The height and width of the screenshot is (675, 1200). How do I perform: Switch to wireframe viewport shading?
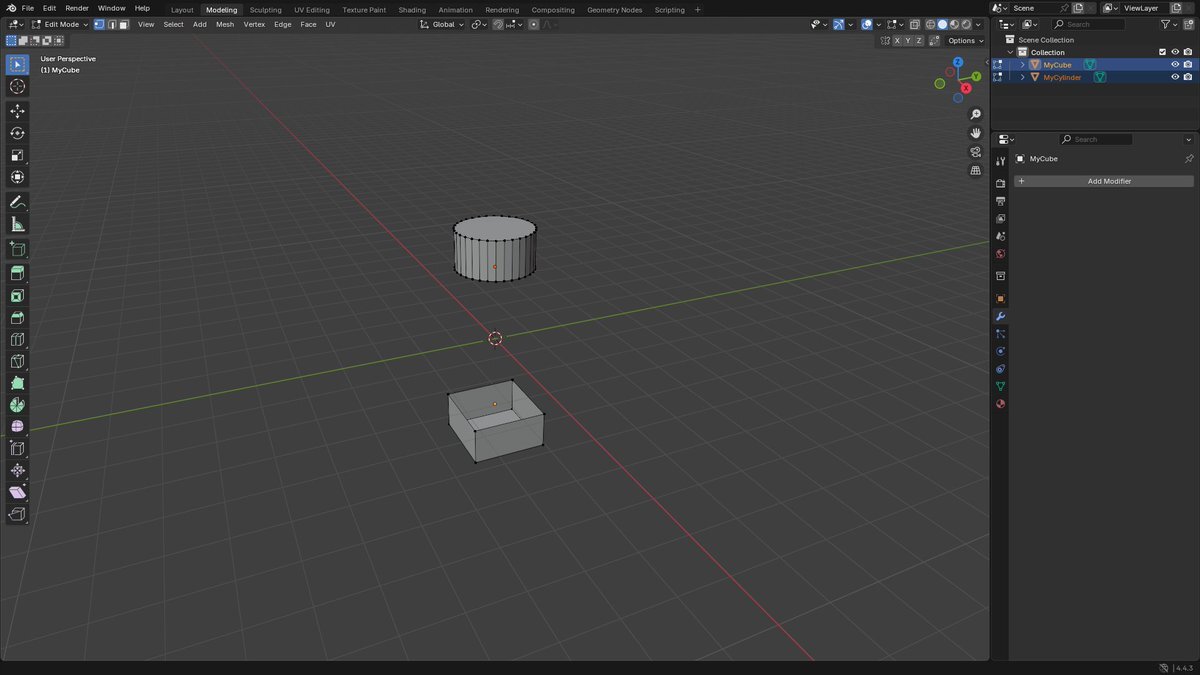pos(931,24)
